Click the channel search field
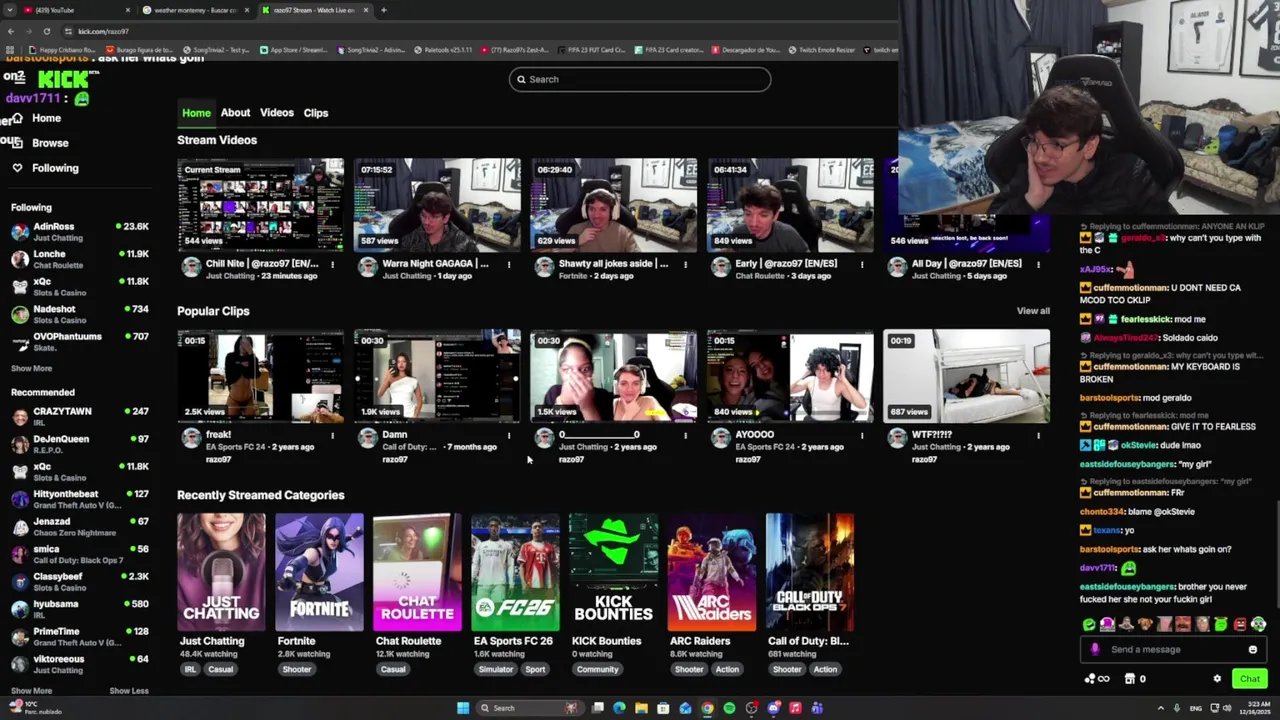 [x=640, y=79]
